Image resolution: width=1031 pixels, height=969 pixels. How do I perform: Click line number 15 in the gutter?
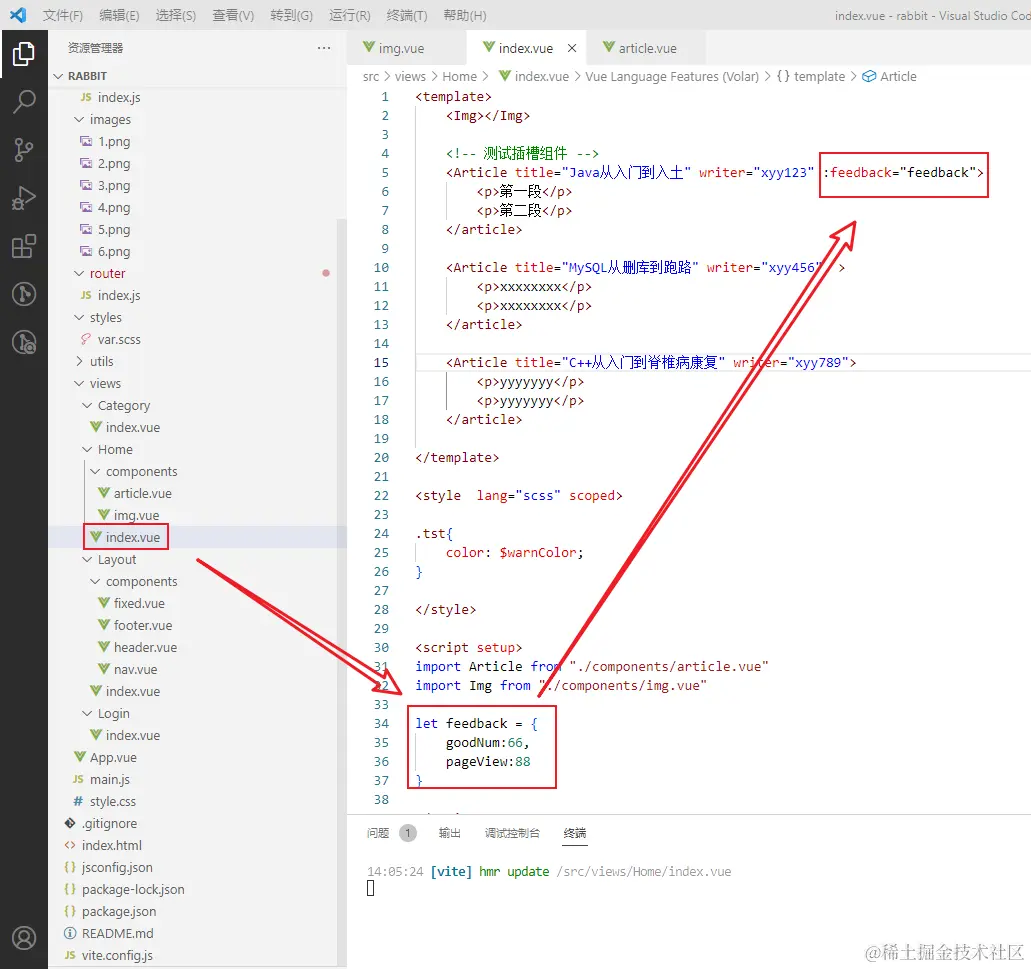tap(381, 363)
